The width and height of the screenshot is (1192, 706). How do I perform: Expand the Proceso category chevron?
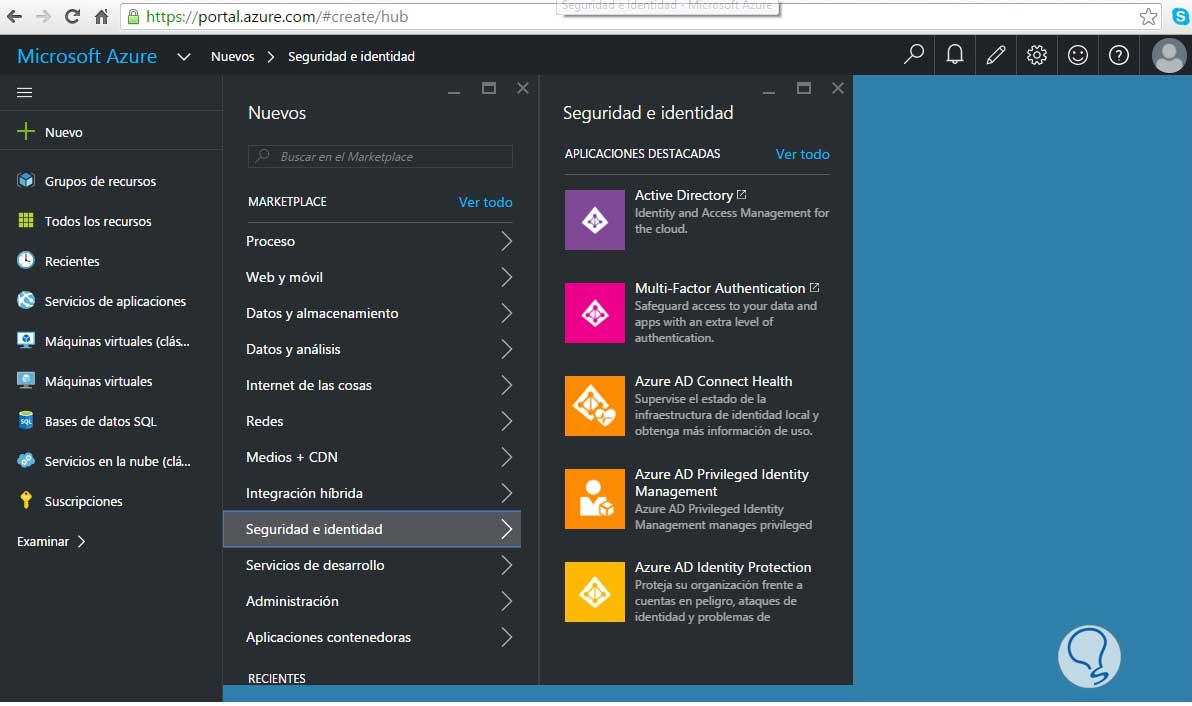point(507,241)
